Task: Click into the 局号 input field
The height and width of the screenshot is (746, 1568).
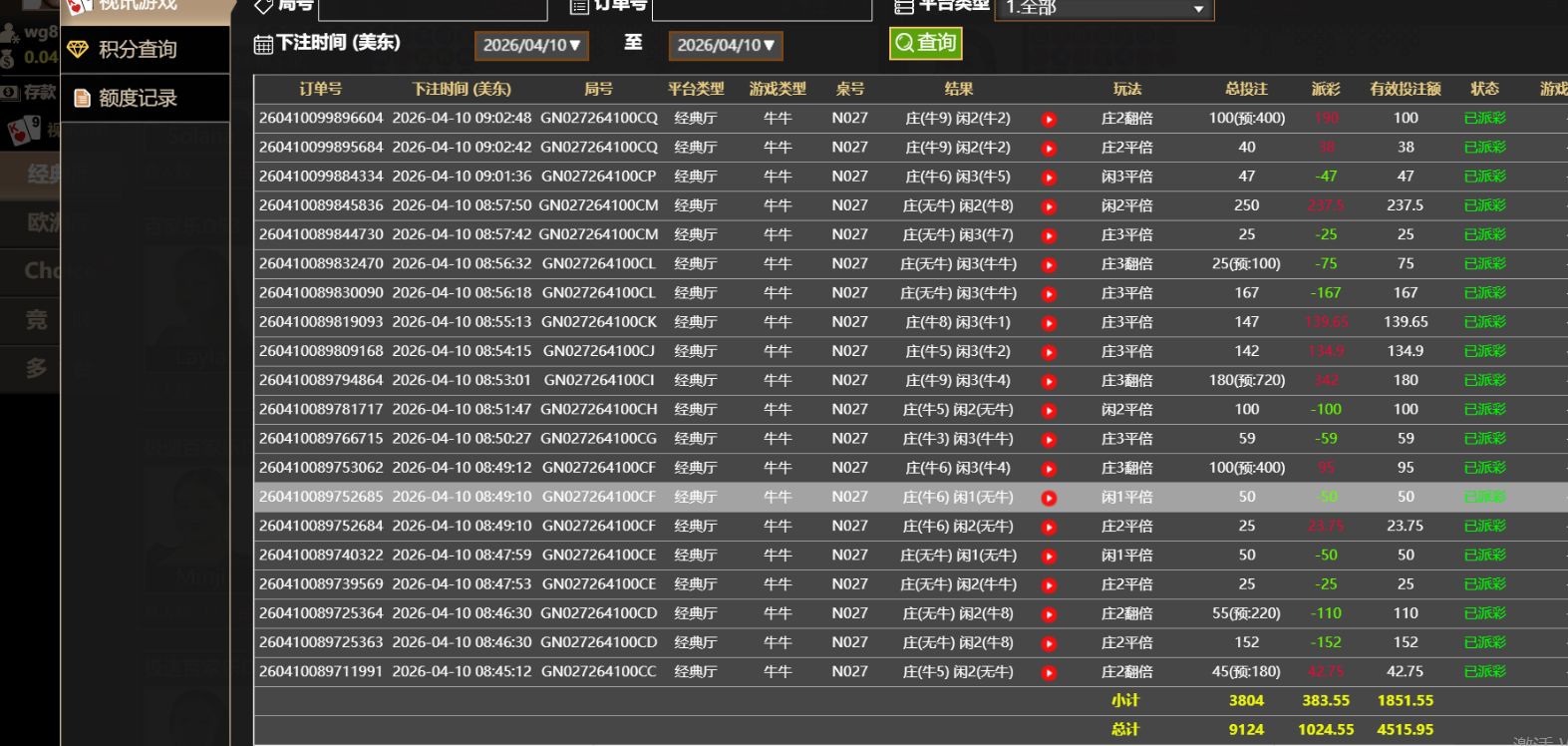Action: click(433, 8)
